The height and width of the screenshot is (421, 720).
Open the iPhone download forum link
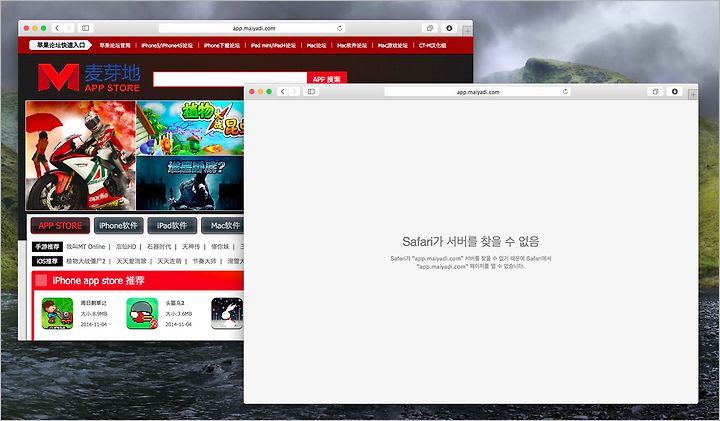coord(222,45)
